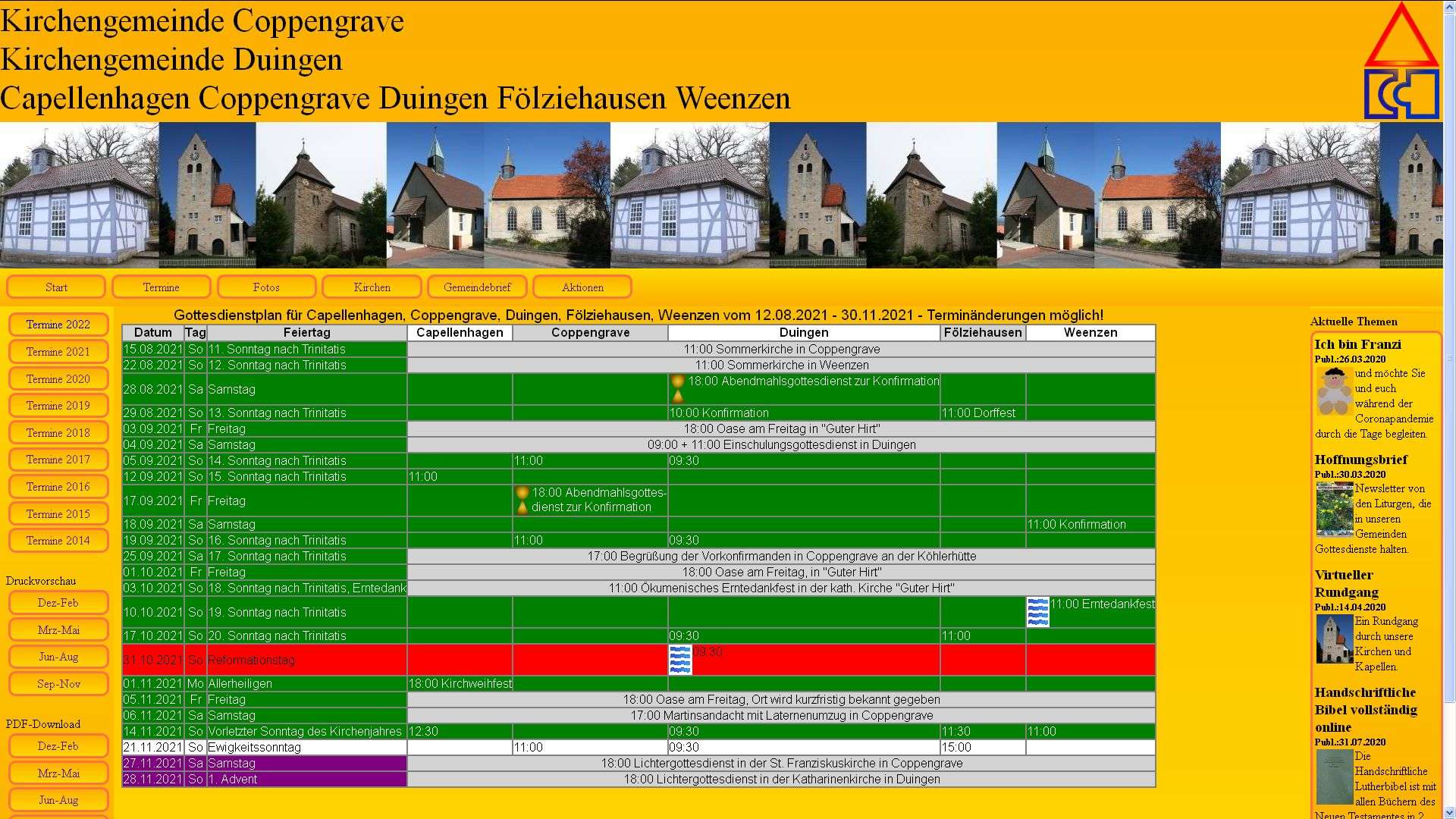Open Druckvorschau for Sep-Nov
1456x819 pixels.
(58, 683)
